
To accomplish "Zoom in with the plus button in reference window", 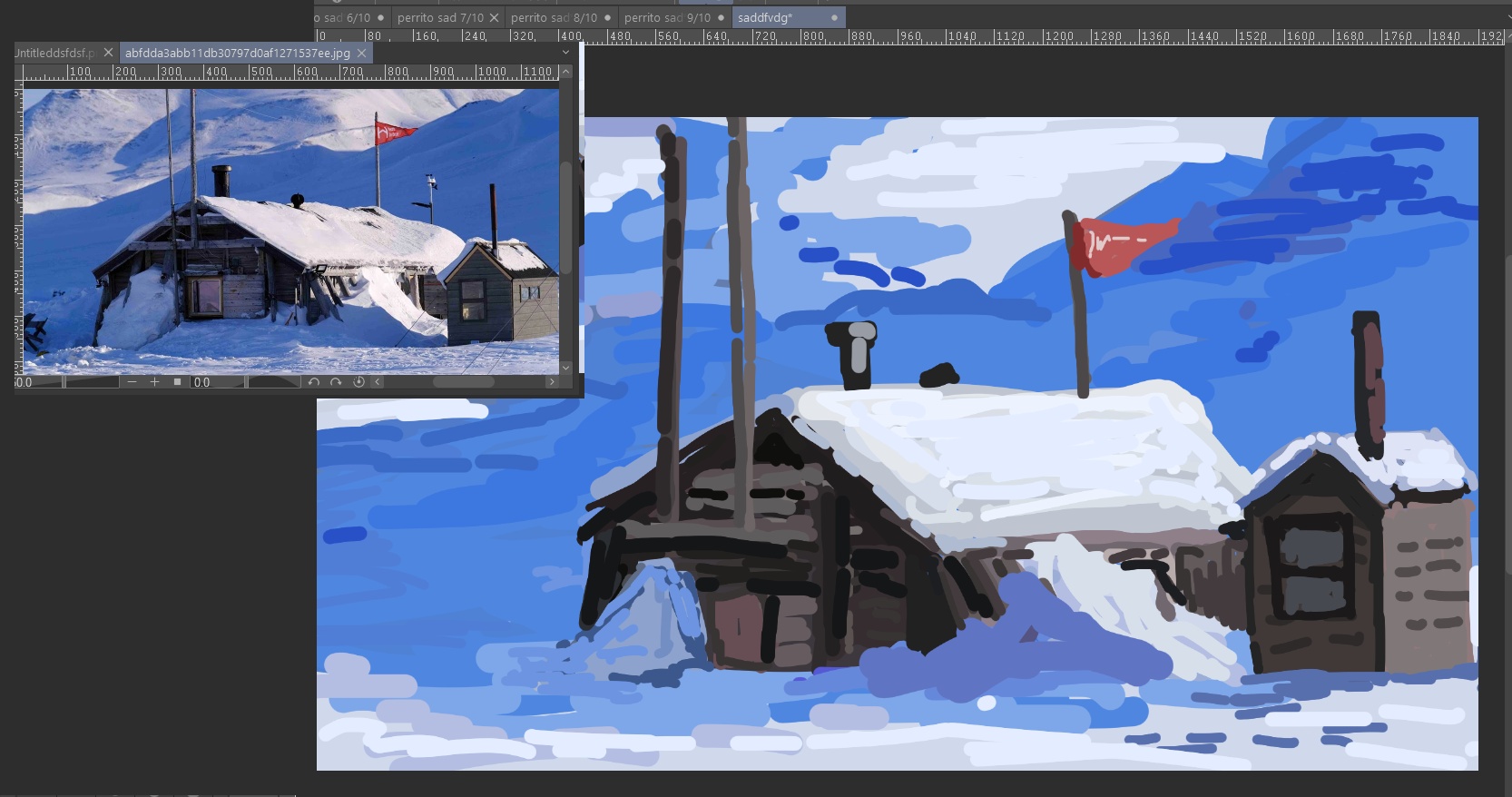I will point(154,382).
